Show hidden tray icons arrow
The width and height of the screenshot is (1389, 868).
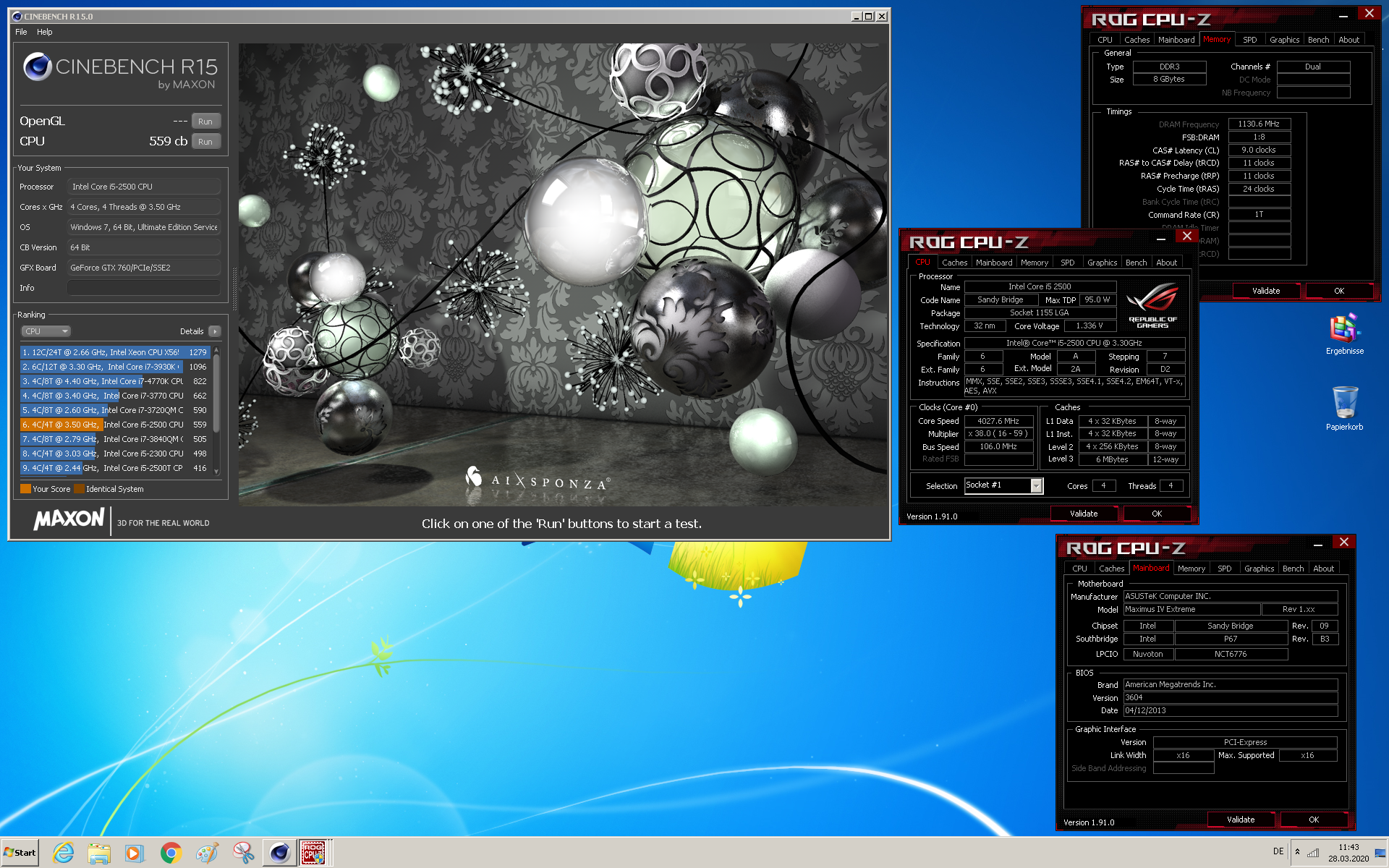click(1297, 852)
